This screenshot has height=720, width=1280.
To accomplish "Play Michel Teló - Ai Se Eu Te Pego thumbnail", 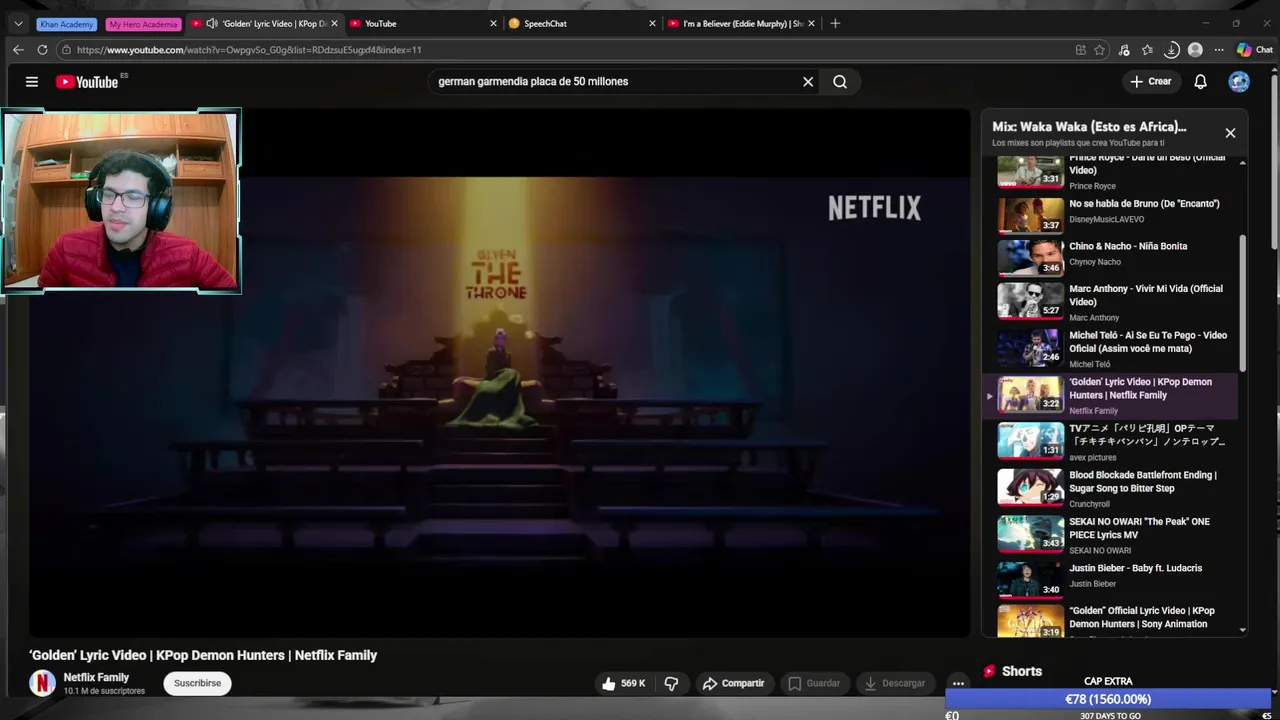I will coord(1030,348).
